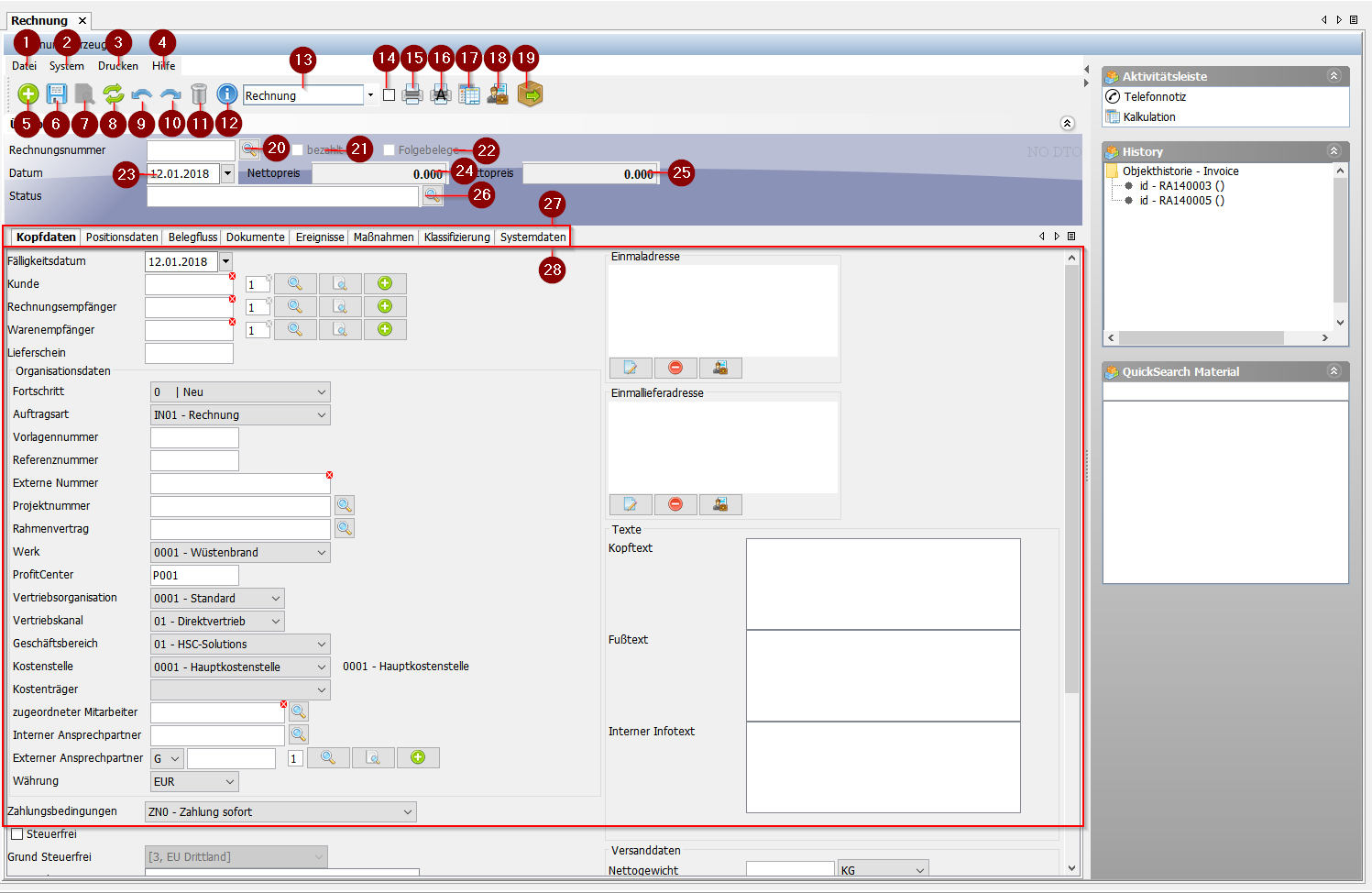
Task: Click Telefonnotiz in Aktivitätsleiste
Action: pos(1155,96)
